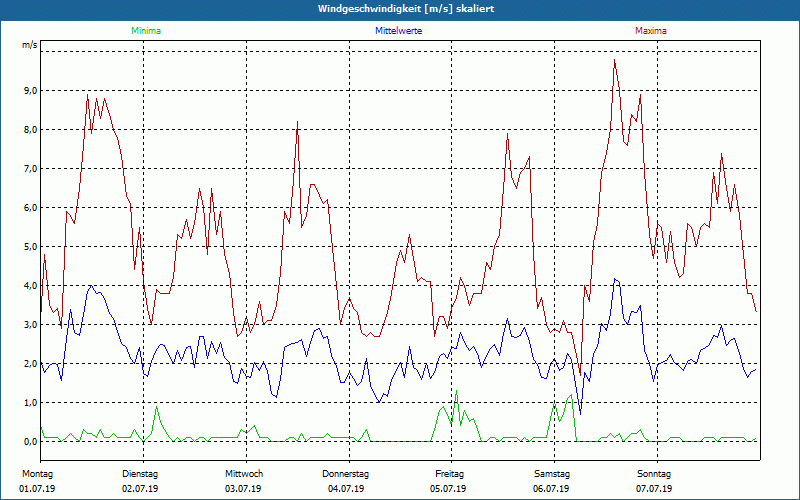Click the '06.07.19' date label

(x=551, y=489)
